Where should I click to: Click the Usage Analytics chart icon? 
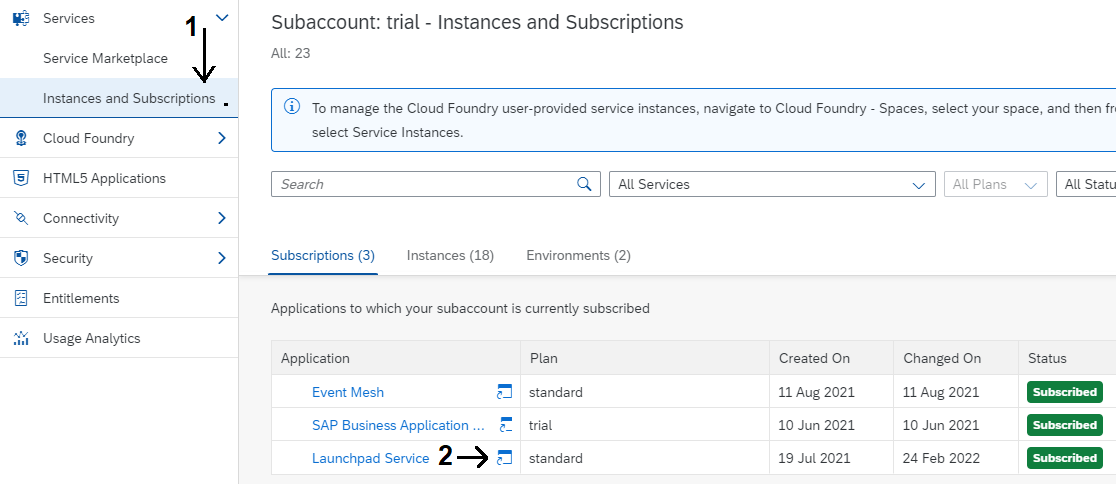coord(21,338)
